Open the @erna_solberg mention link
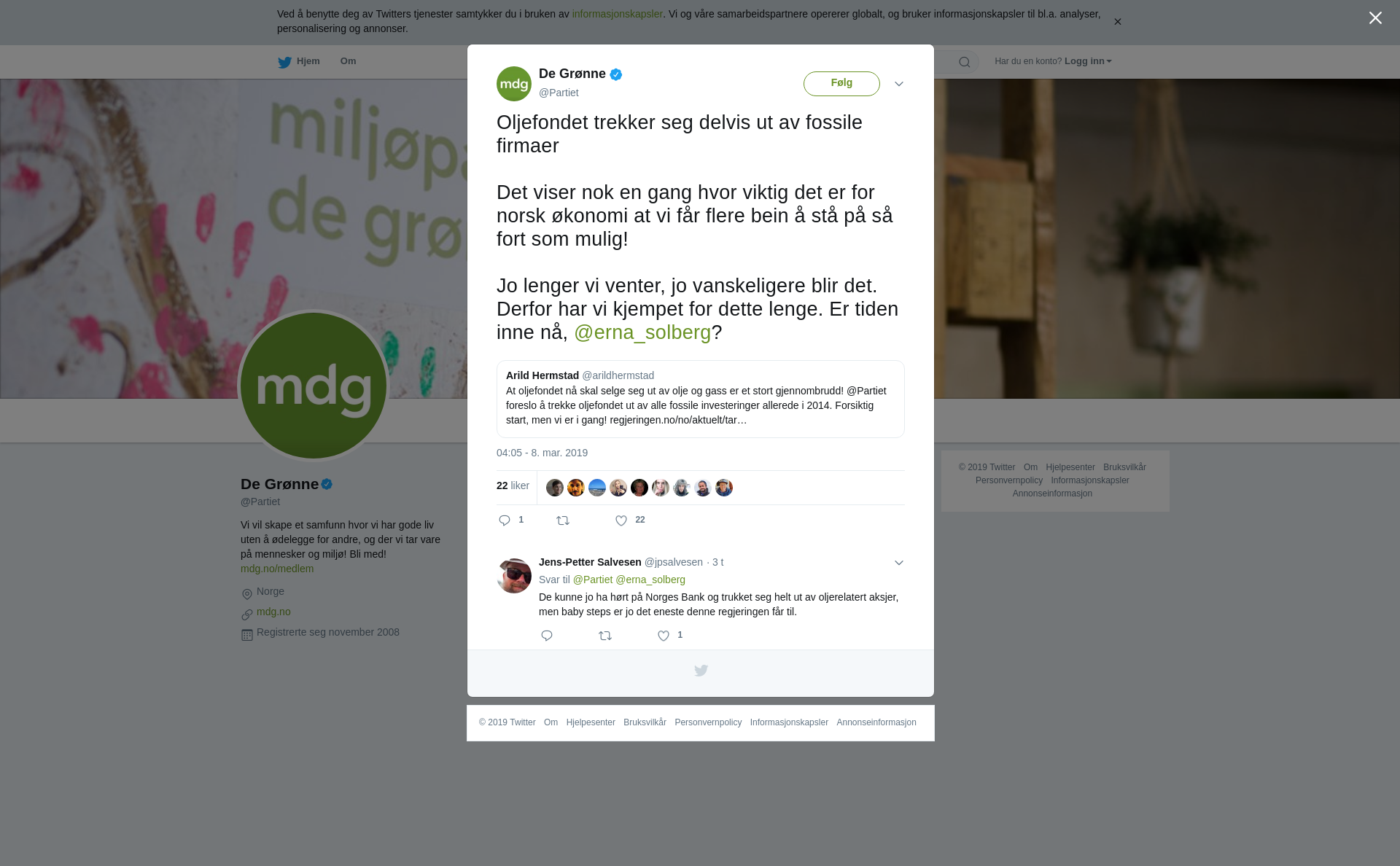The width and height of the screenshot is (1400, 866). pos(642,332)
